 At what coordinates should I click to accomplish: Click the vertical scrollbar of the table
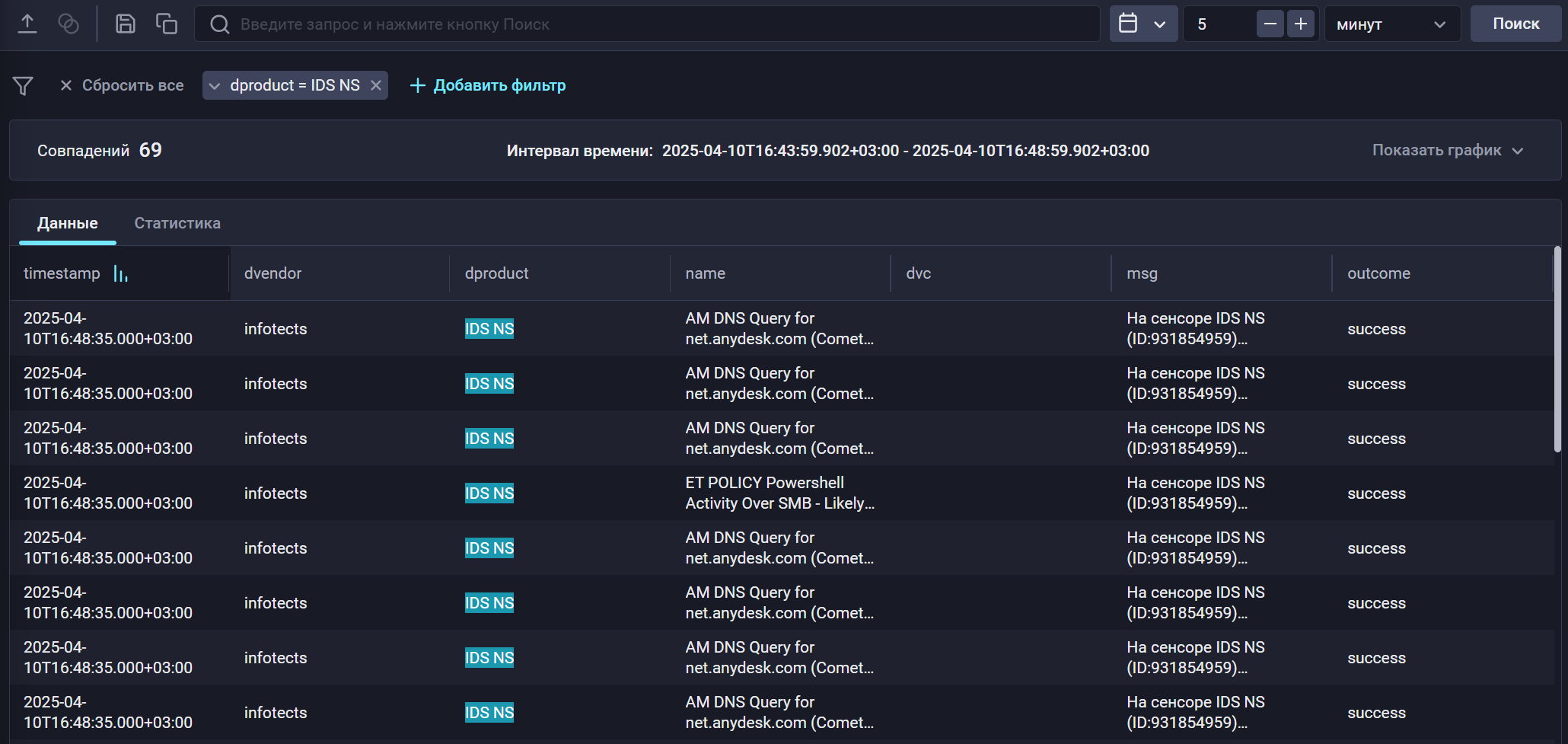click(x=1557, y=350)
